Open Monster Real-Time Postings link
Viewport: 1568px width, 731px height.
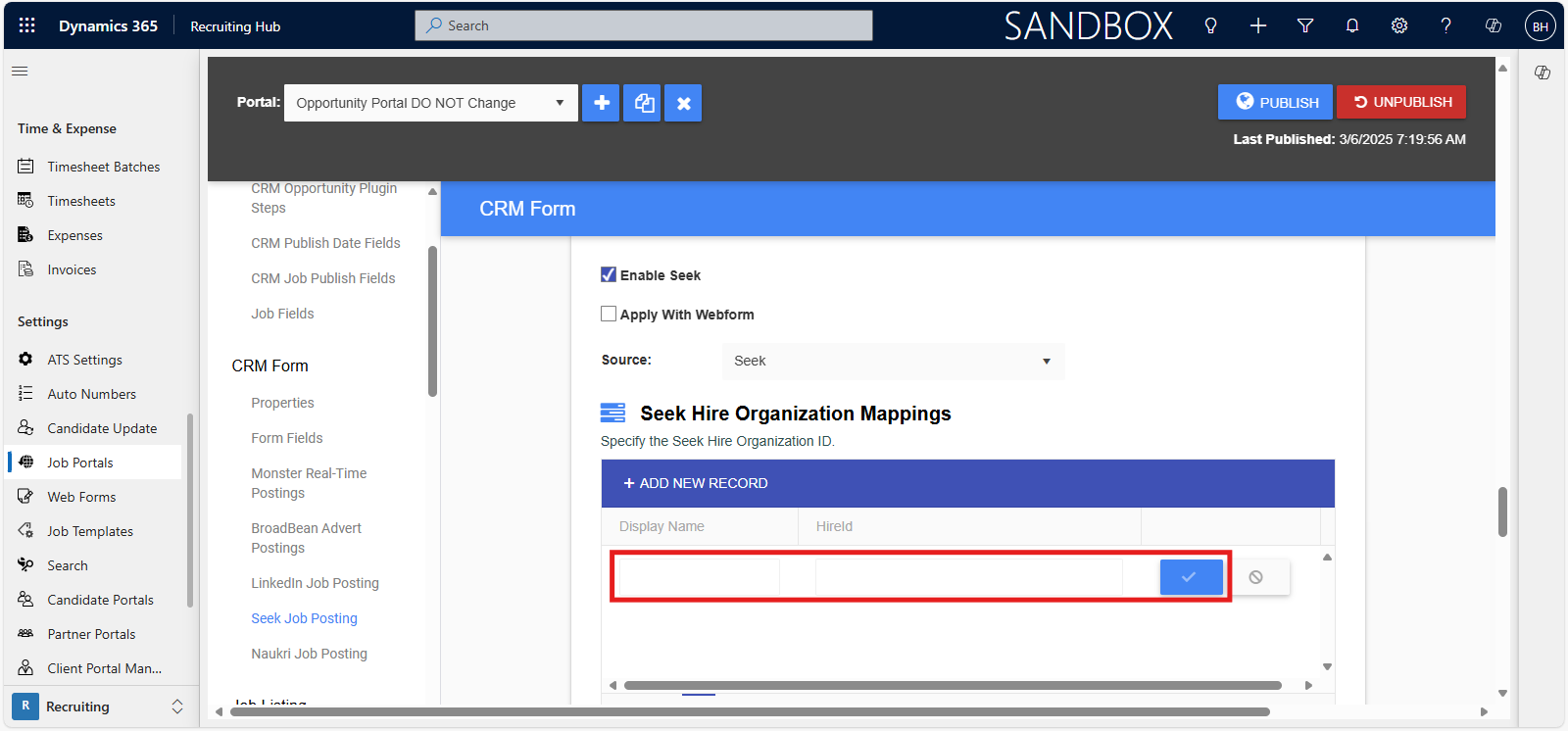tap(309, 483)
